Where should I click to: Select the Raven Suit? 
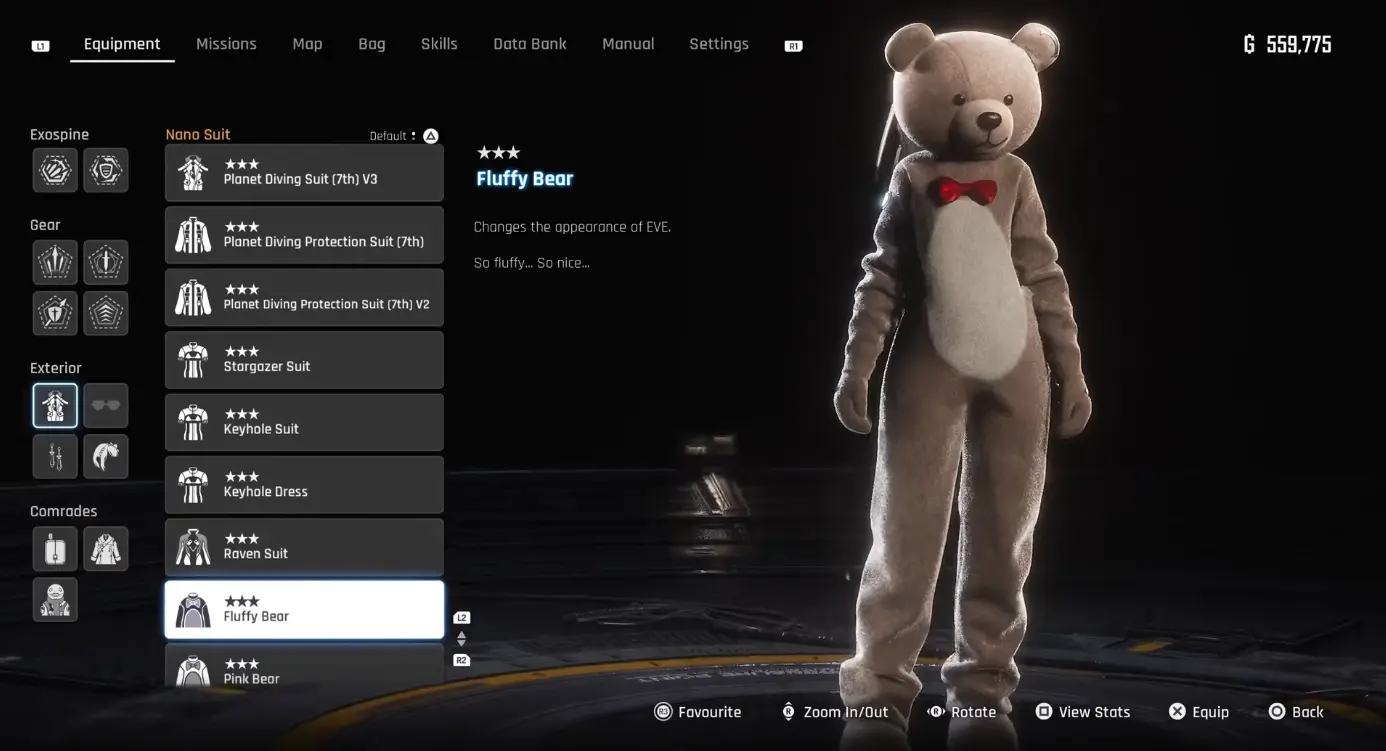[304, 548]
